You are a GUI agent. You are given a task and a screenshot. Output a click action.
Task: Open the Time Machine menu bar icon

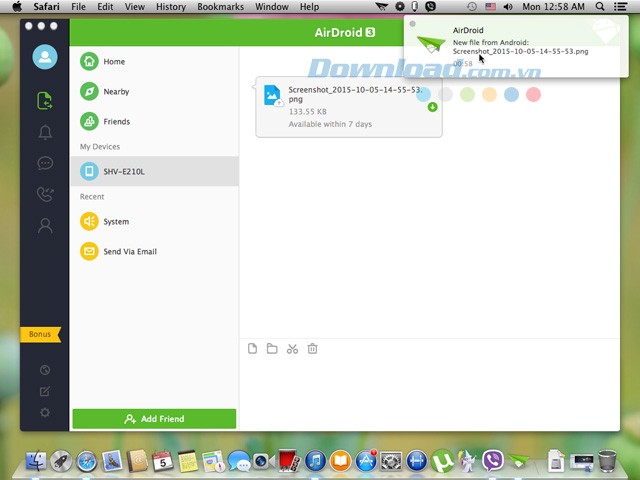[471, 7]
